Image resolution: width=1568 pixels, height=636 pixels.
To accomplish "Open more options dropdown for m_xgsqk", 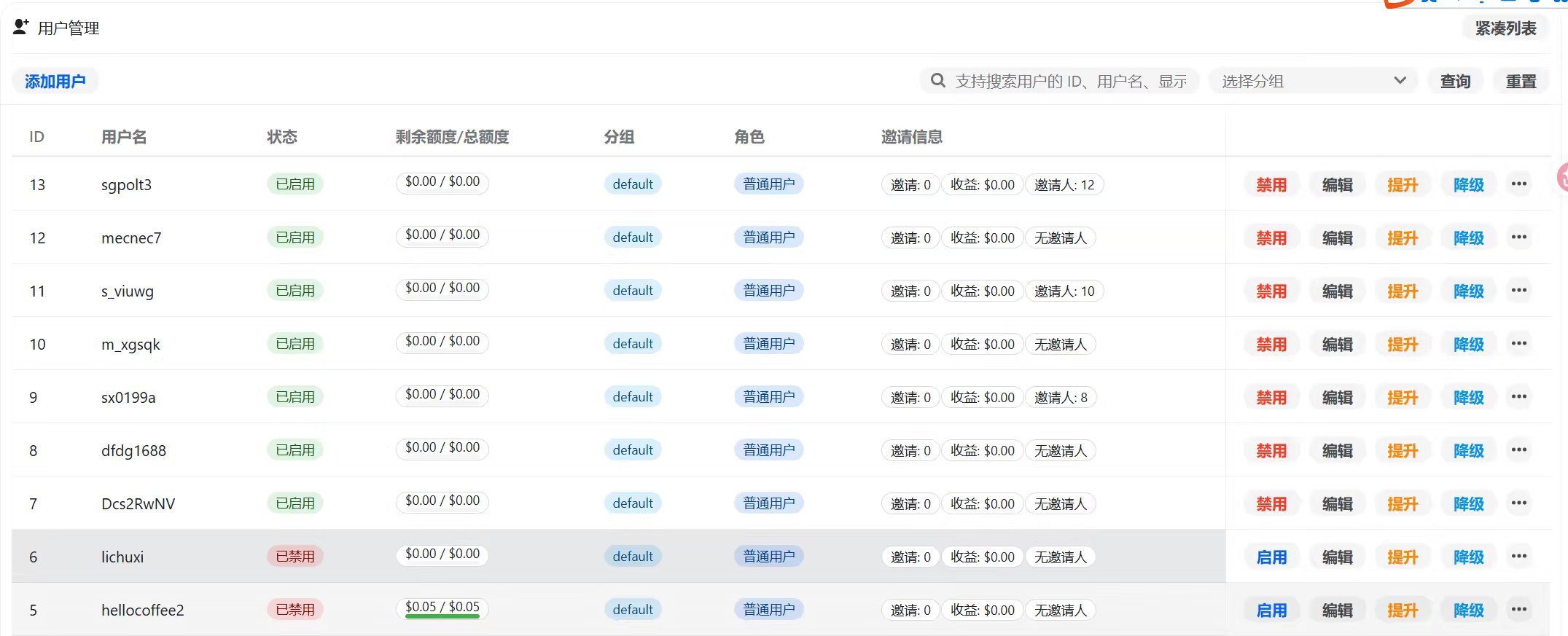I will [1518, 344].
